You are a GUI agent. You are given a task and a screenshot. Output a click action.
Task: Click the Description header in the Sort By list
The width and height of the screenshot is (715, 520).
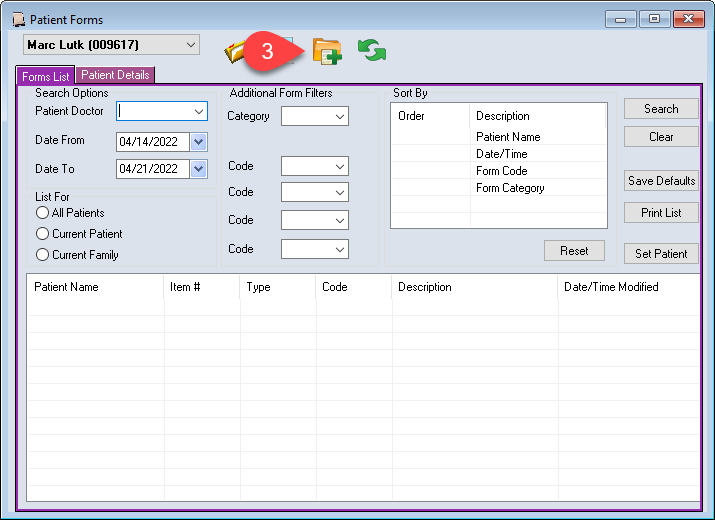(538, 116)
